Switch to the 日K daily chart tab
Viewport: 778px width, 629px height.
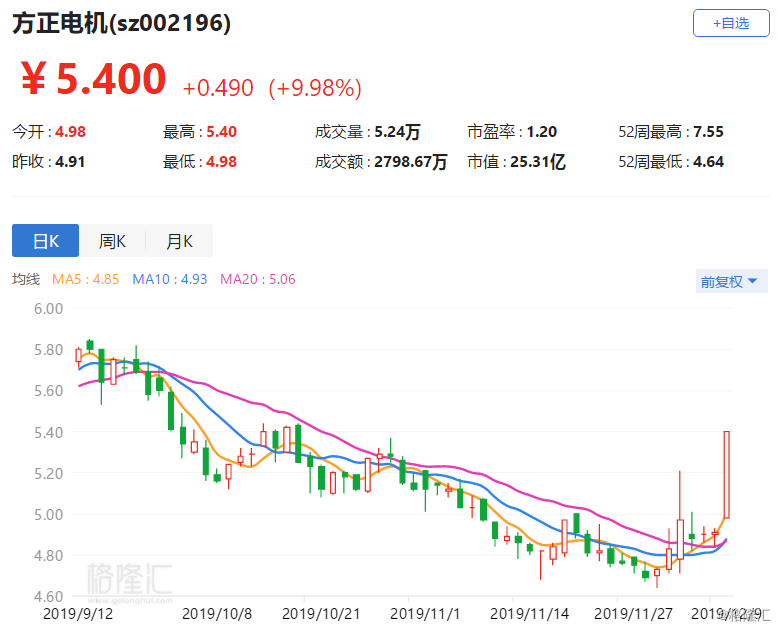(45, 241)
